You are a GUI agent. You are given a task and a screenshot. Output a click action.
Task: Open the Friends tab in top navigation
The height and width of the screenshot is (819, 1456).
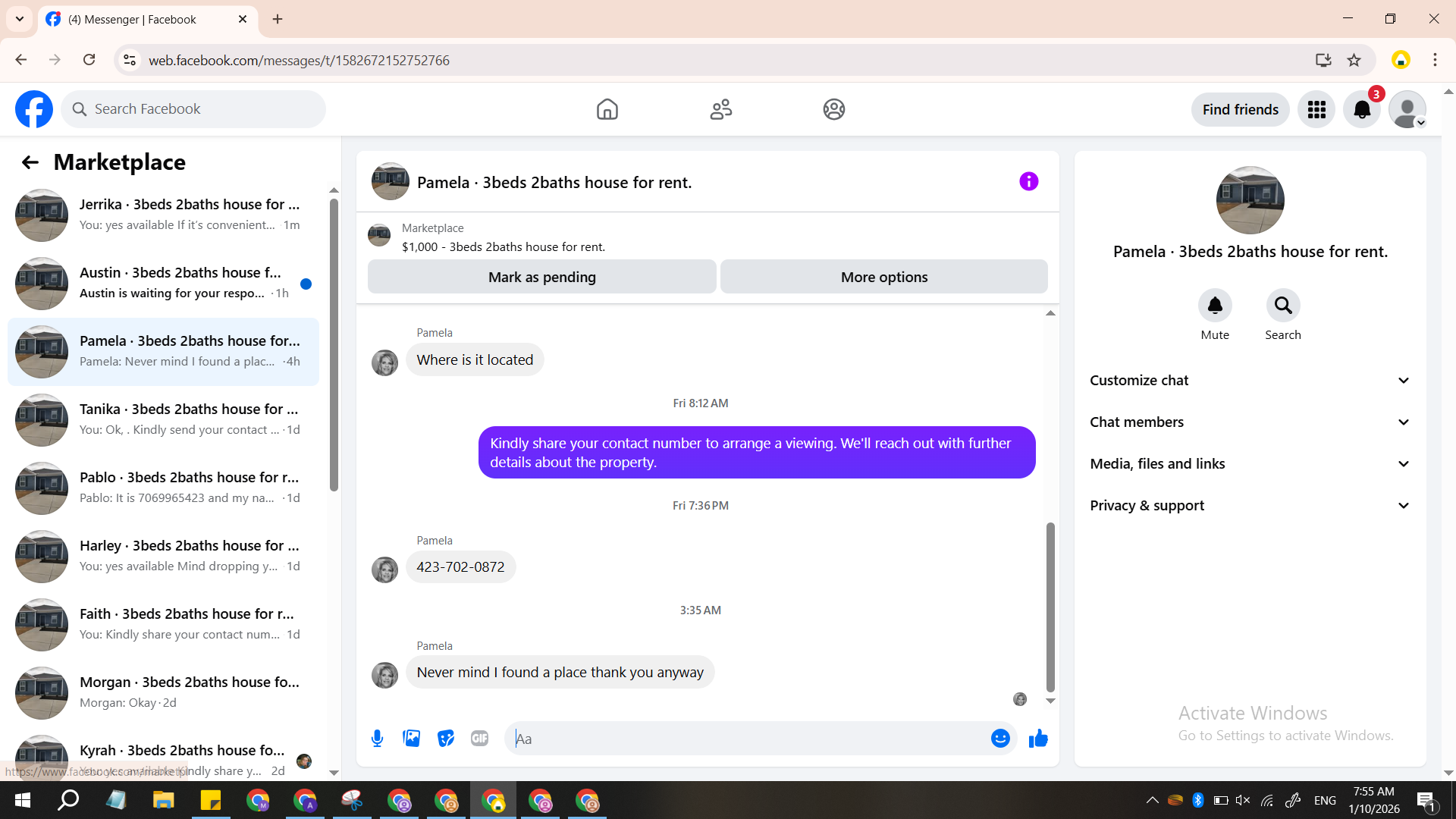(720, 109)
